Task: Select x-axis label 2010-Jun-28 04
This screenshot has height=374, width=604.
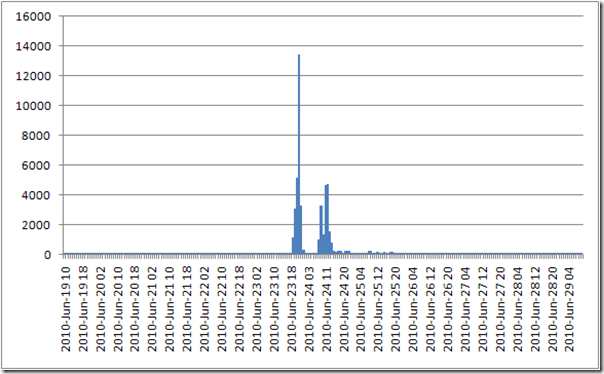Action: click(x=517, y=309)
